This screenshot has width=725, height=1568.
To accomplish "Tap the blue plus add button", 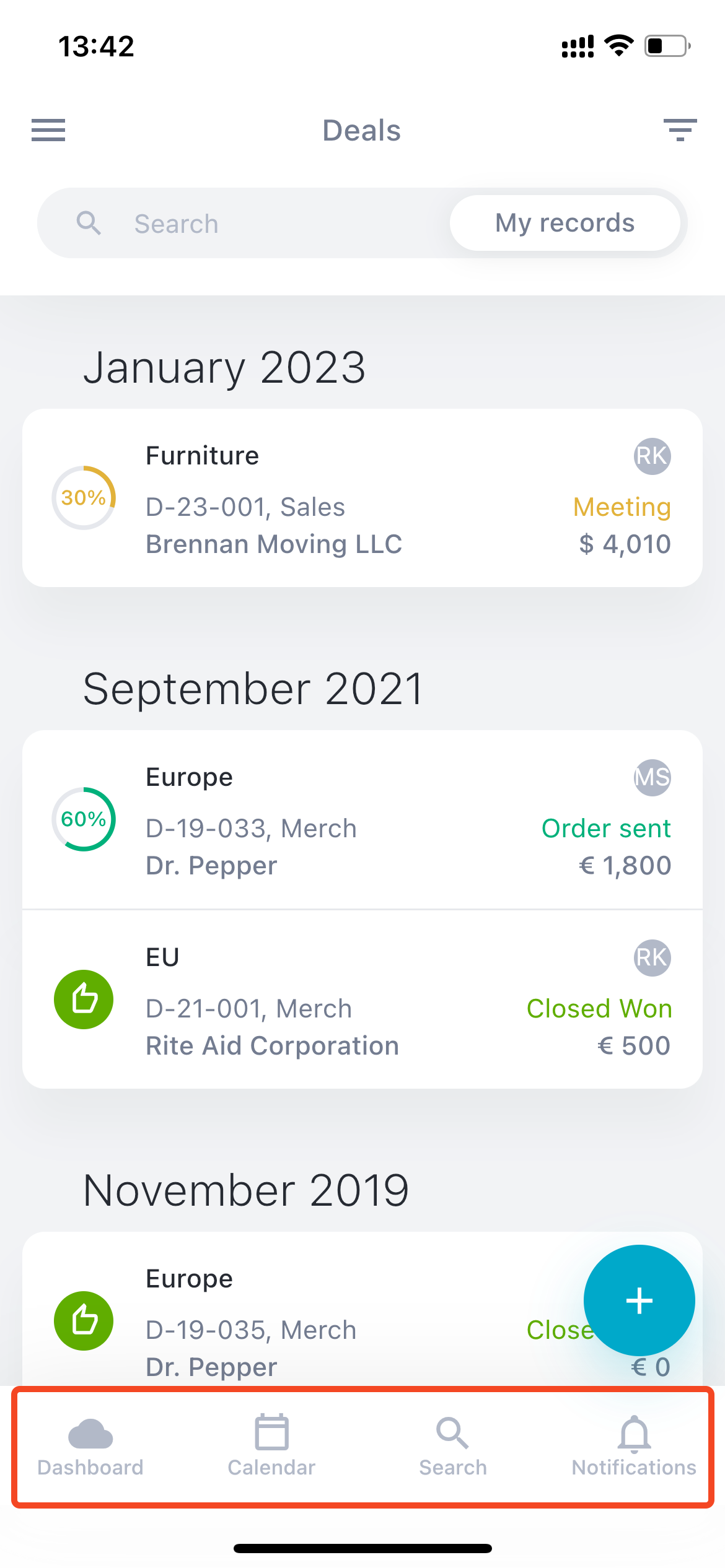I will pyautogui.click(x=639, y=1300).
